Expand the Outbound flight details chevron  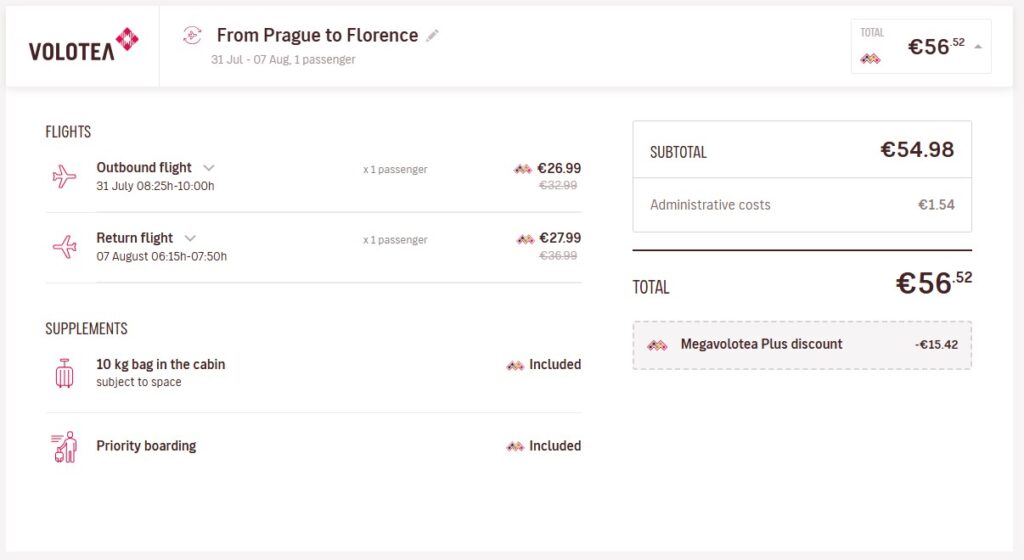click(x=209, y=168)
